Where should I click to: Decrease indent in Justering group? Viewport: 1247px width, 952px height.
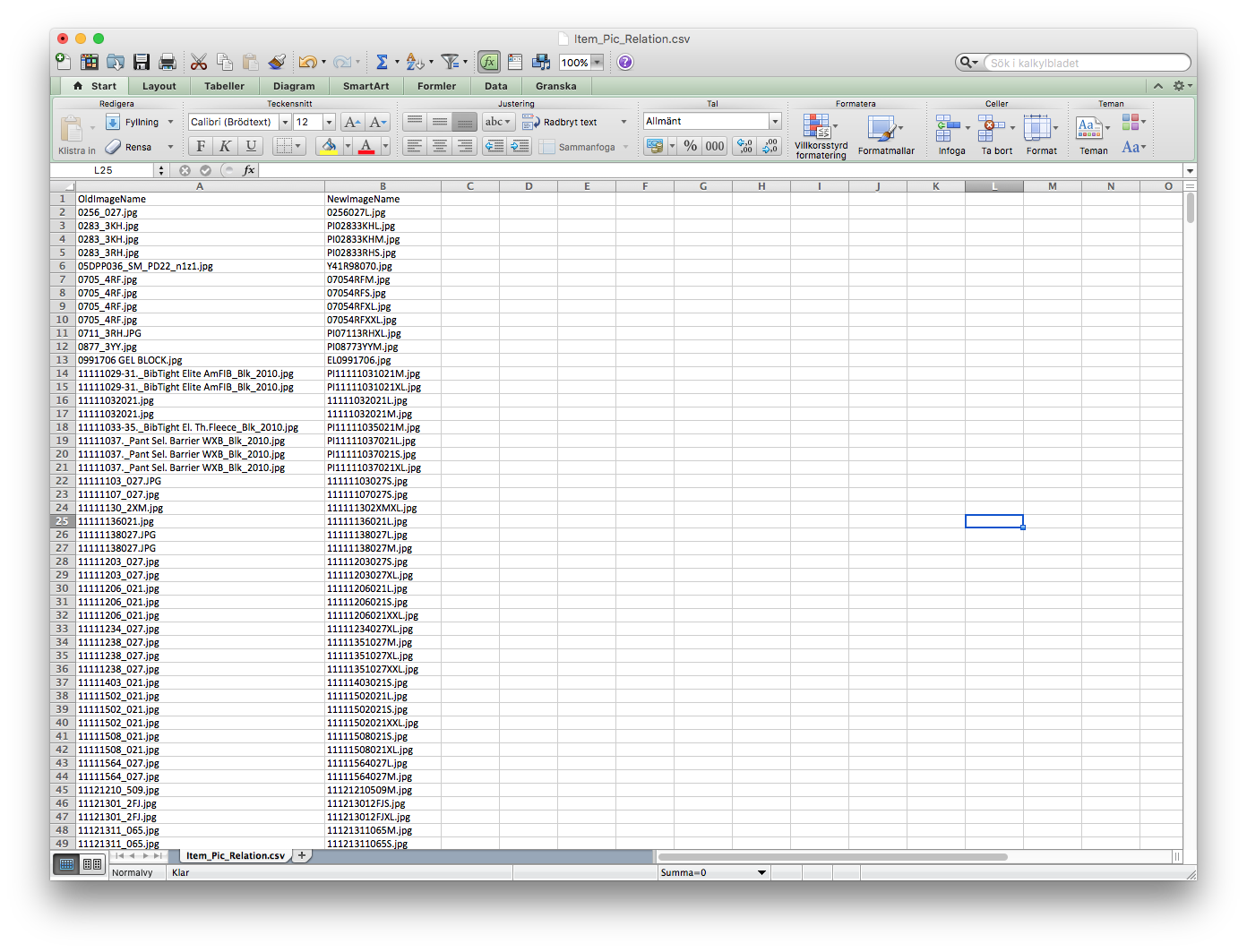(x=494, y=146)
